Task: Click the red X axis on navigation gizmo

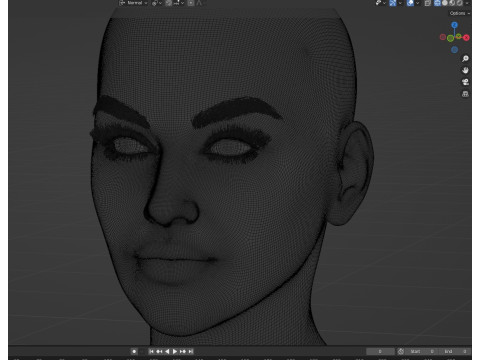Action: (466, 38)
